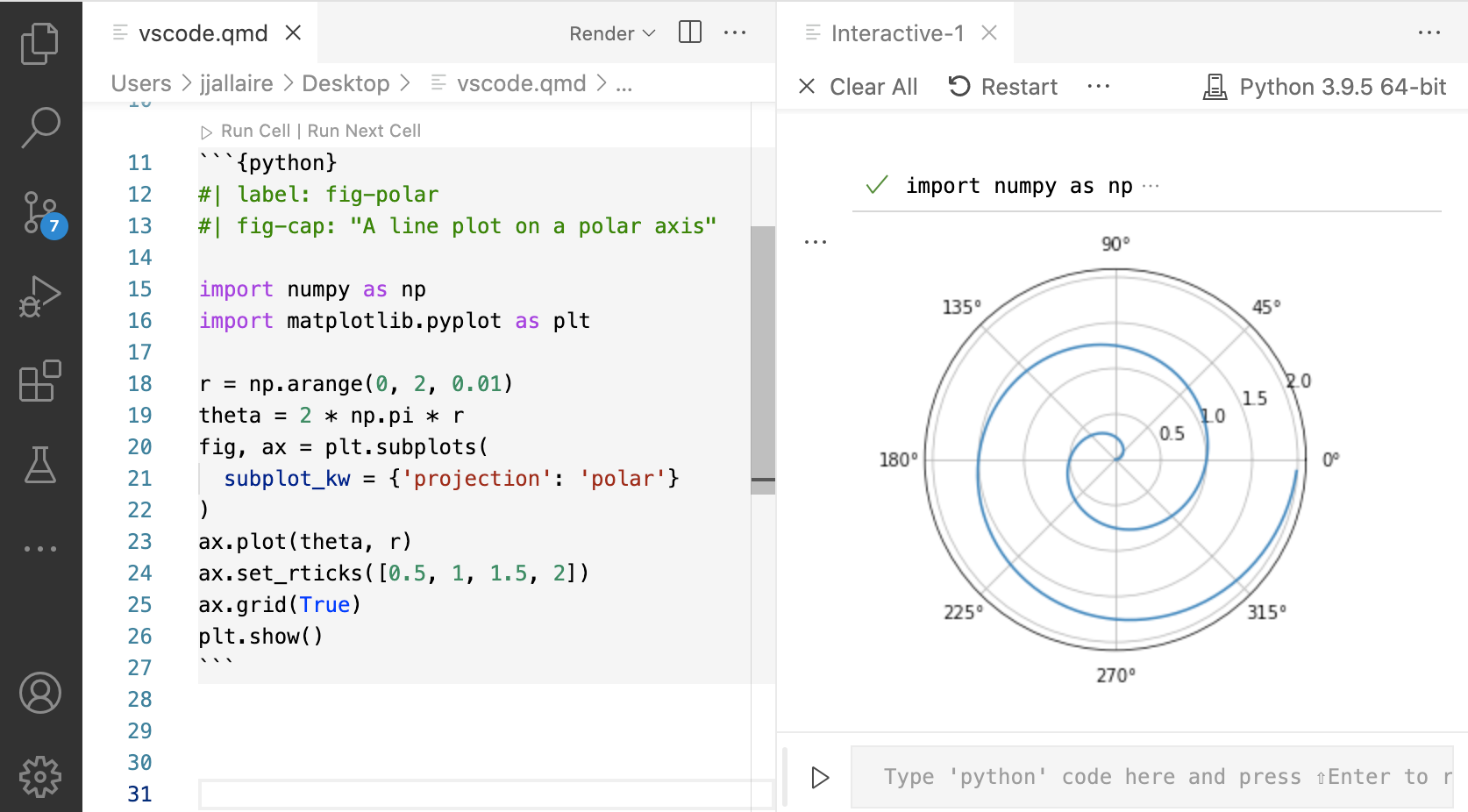Open the Manage settings gear
The image size is (1468, 812).
(x=40, y=775)
